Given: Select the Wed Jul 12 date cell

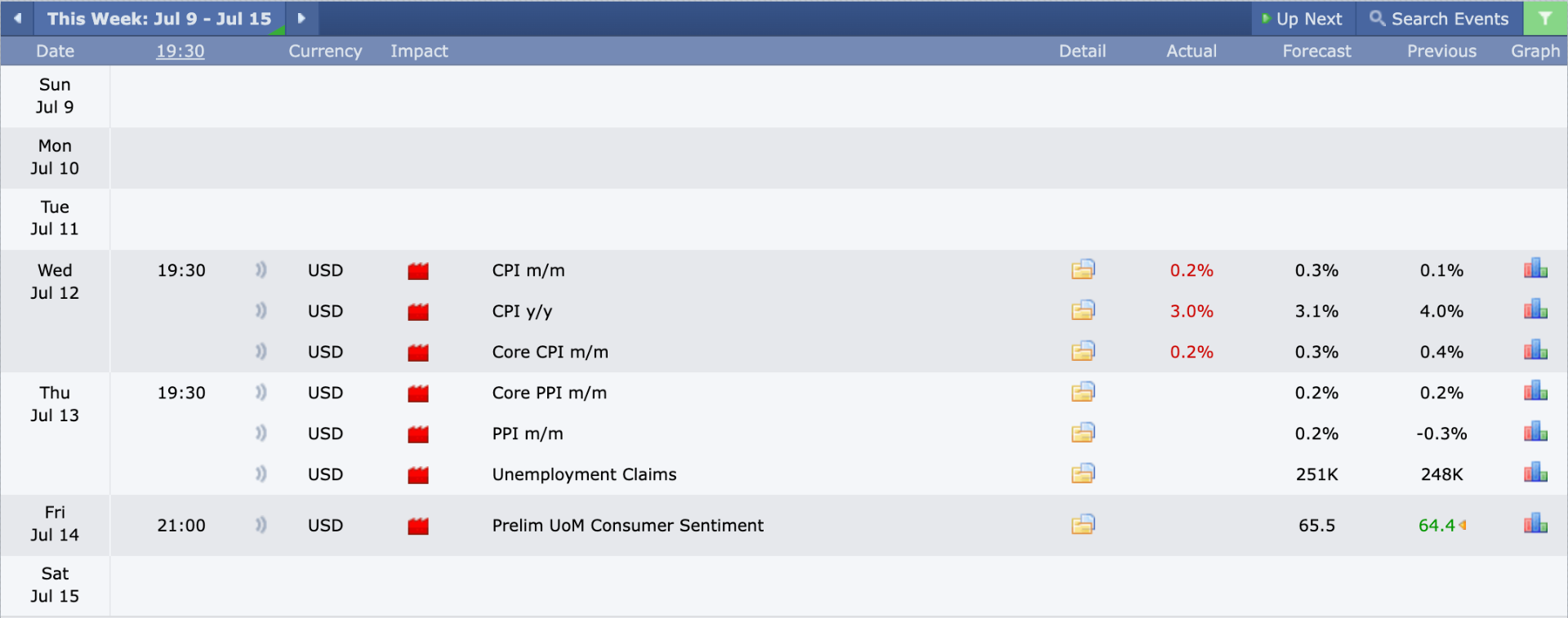Looking at the screenshot, I should point(55,311).
